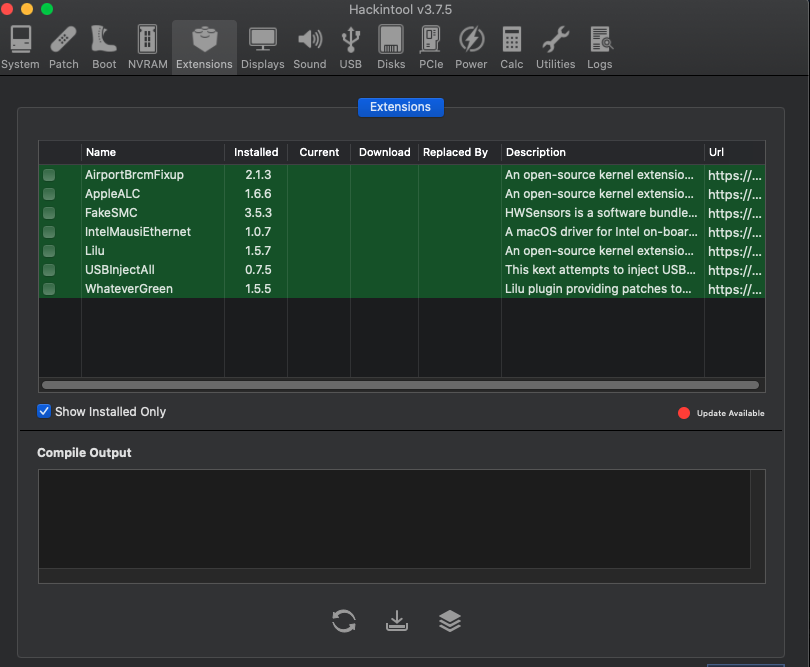Tick the AirportBrcmFixup checkbox
Screen dimensions: 810x667
(x=49, y=175)
